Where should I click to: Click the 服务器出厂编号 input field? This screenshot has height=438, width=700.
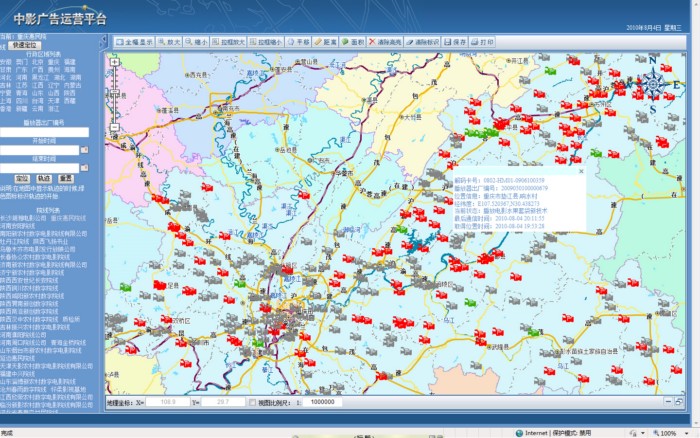pyautogui.click(x=44, y=132)
